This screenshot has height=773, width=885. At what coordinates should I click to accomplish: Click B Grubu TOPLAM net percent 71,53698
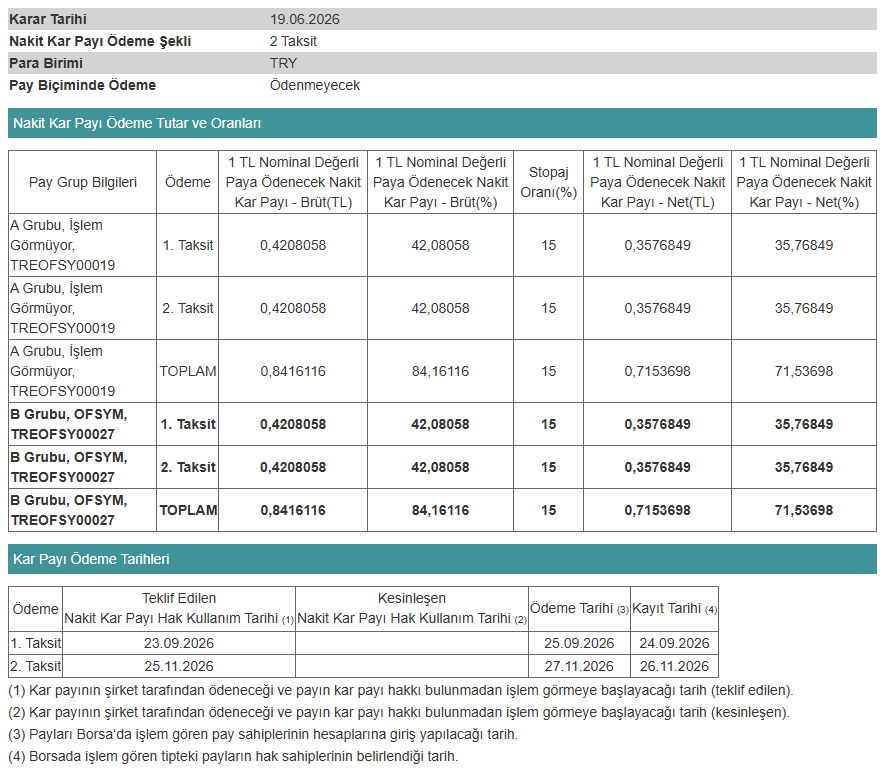click(x=804, y=511)
